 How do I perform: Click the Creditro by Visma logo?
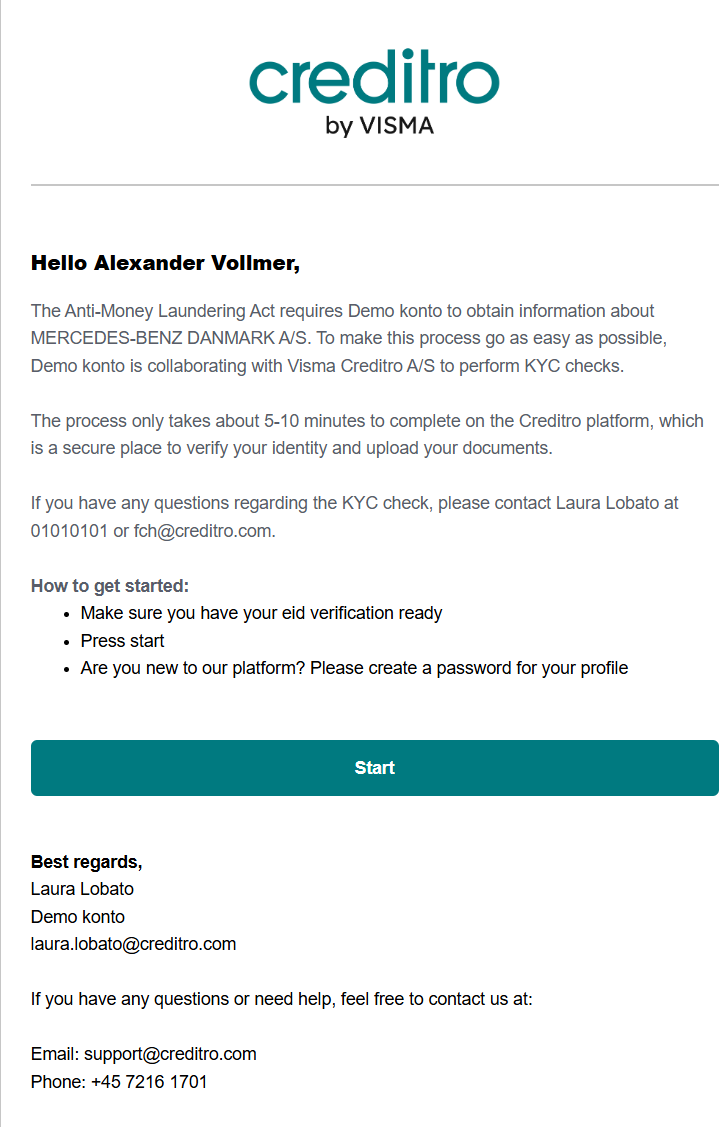pos(374,93)
